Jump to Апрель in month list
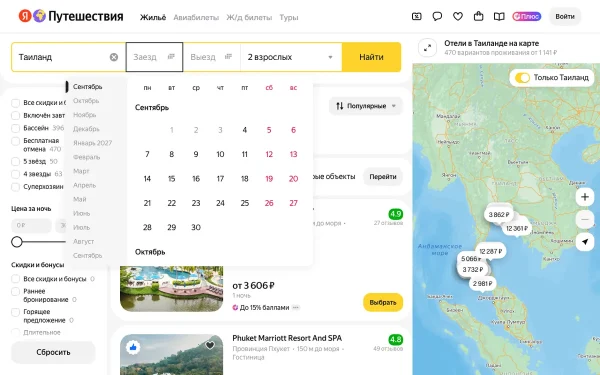Viewport: 600px width, 375px height. point(85,185)
